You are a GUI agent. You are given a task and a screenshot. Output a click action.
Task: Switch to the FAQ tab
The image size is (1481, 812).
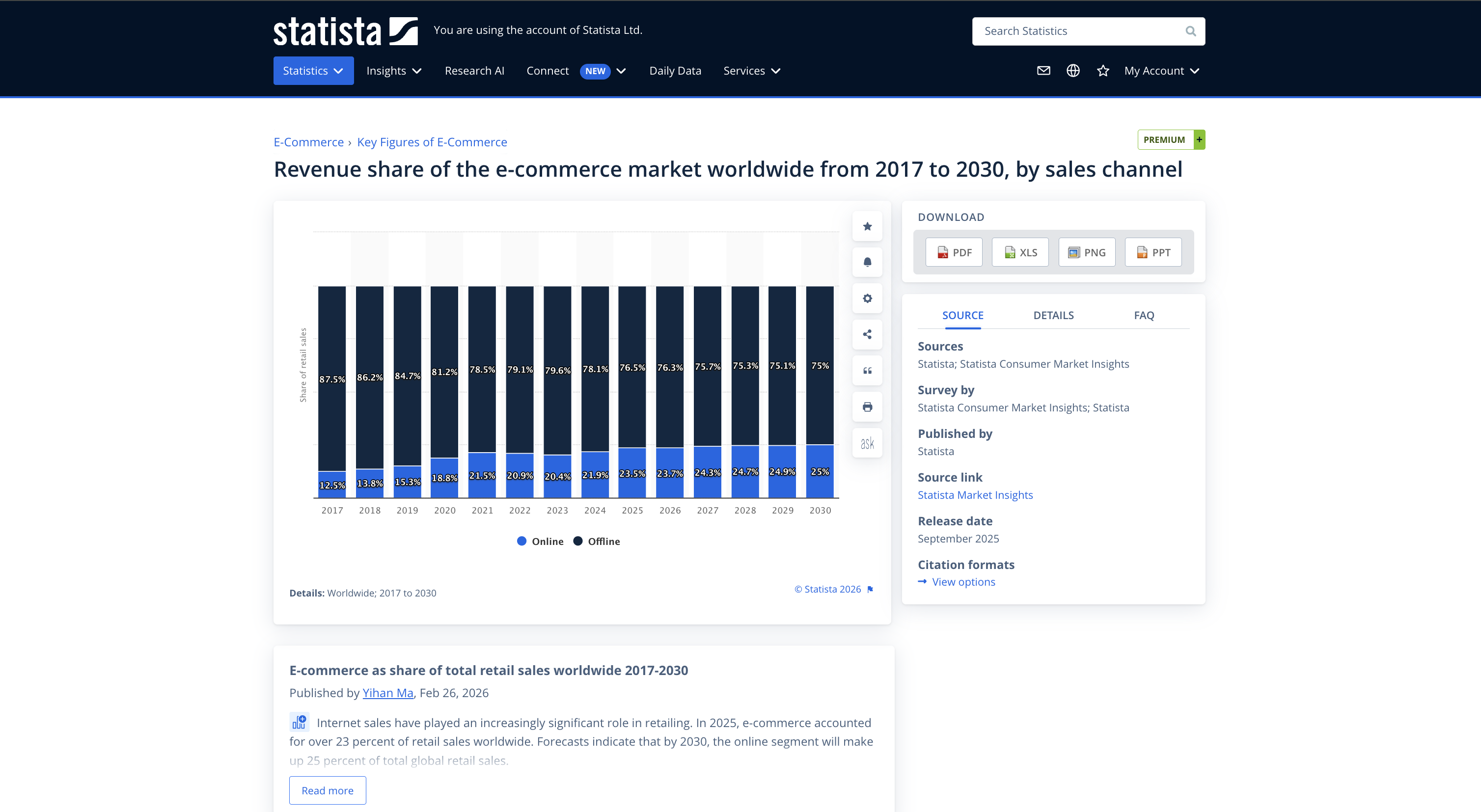point(1144,315)
